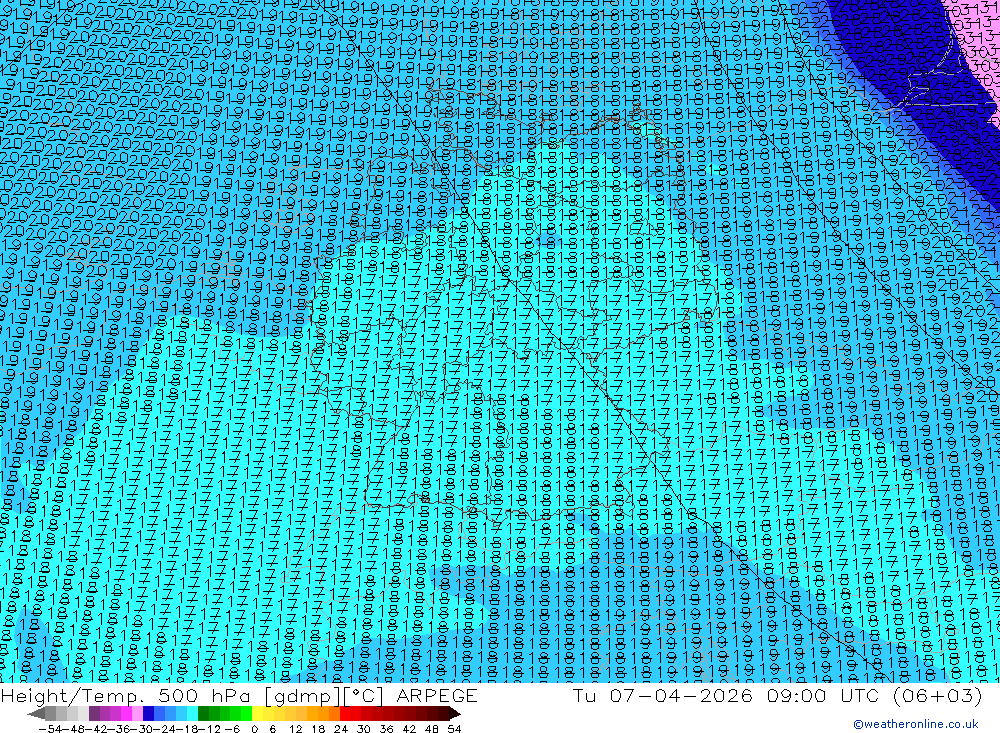Click the '-30' legend value
Image resolution: width=1000 pixels, height=733 pixels.
click(x=143, y=729)
